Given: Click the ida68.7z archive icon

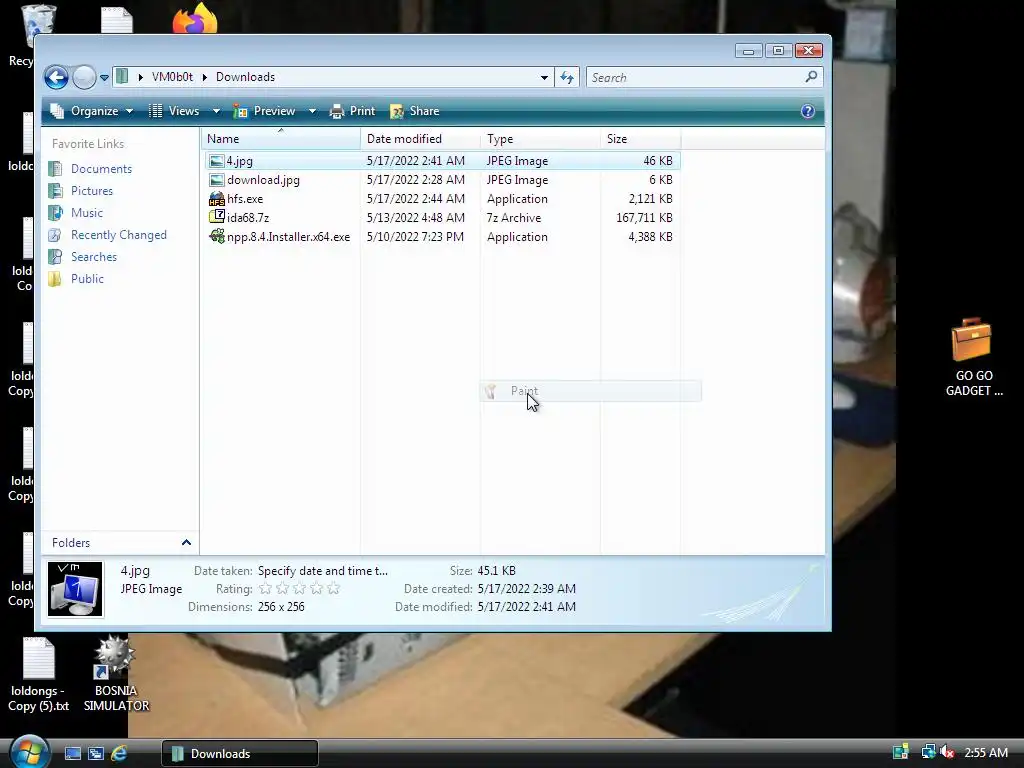Looking at the screenshot, I should (x=216, y=217).
